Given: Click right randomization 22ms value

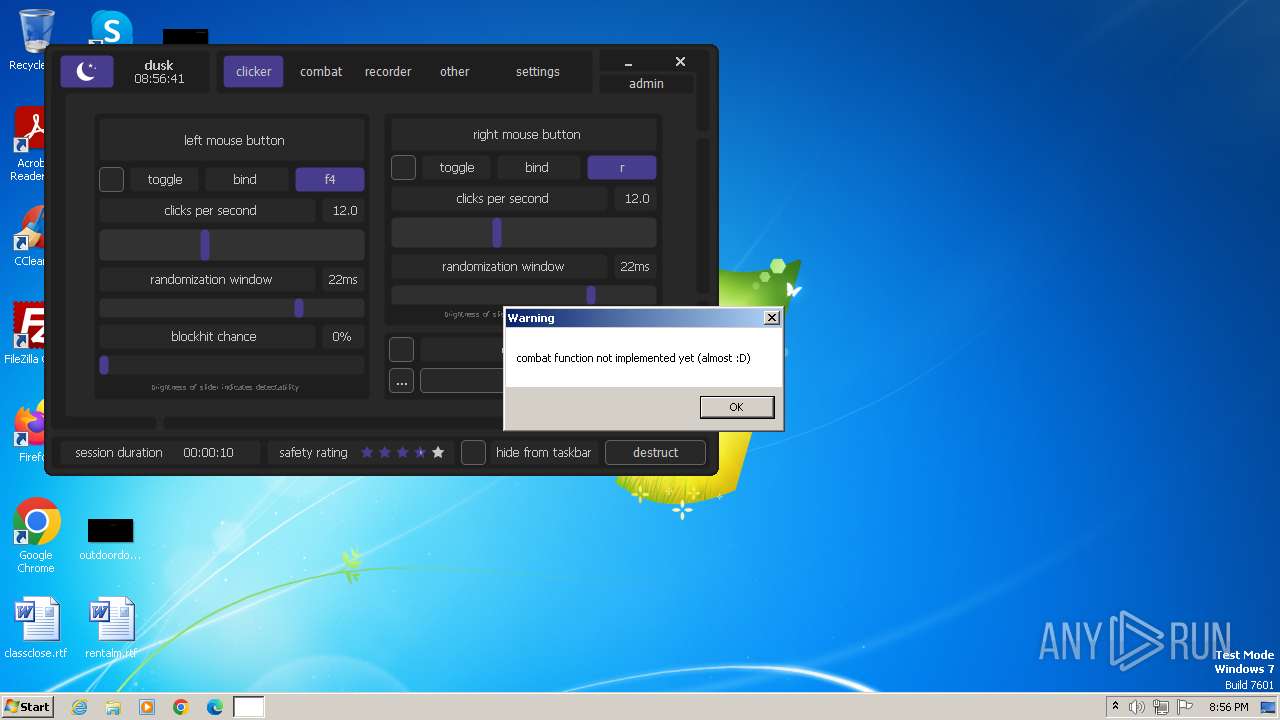Looking at the screenshot, I should pos(635,266).
